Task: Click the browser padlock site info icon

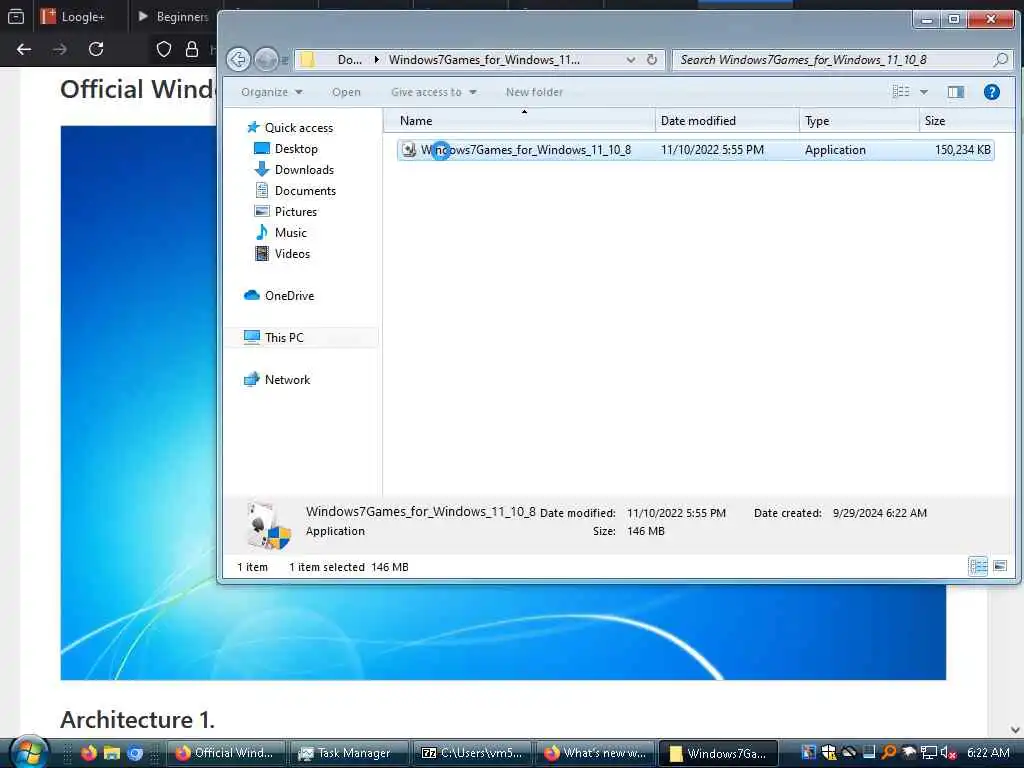Action: [192, 49]
